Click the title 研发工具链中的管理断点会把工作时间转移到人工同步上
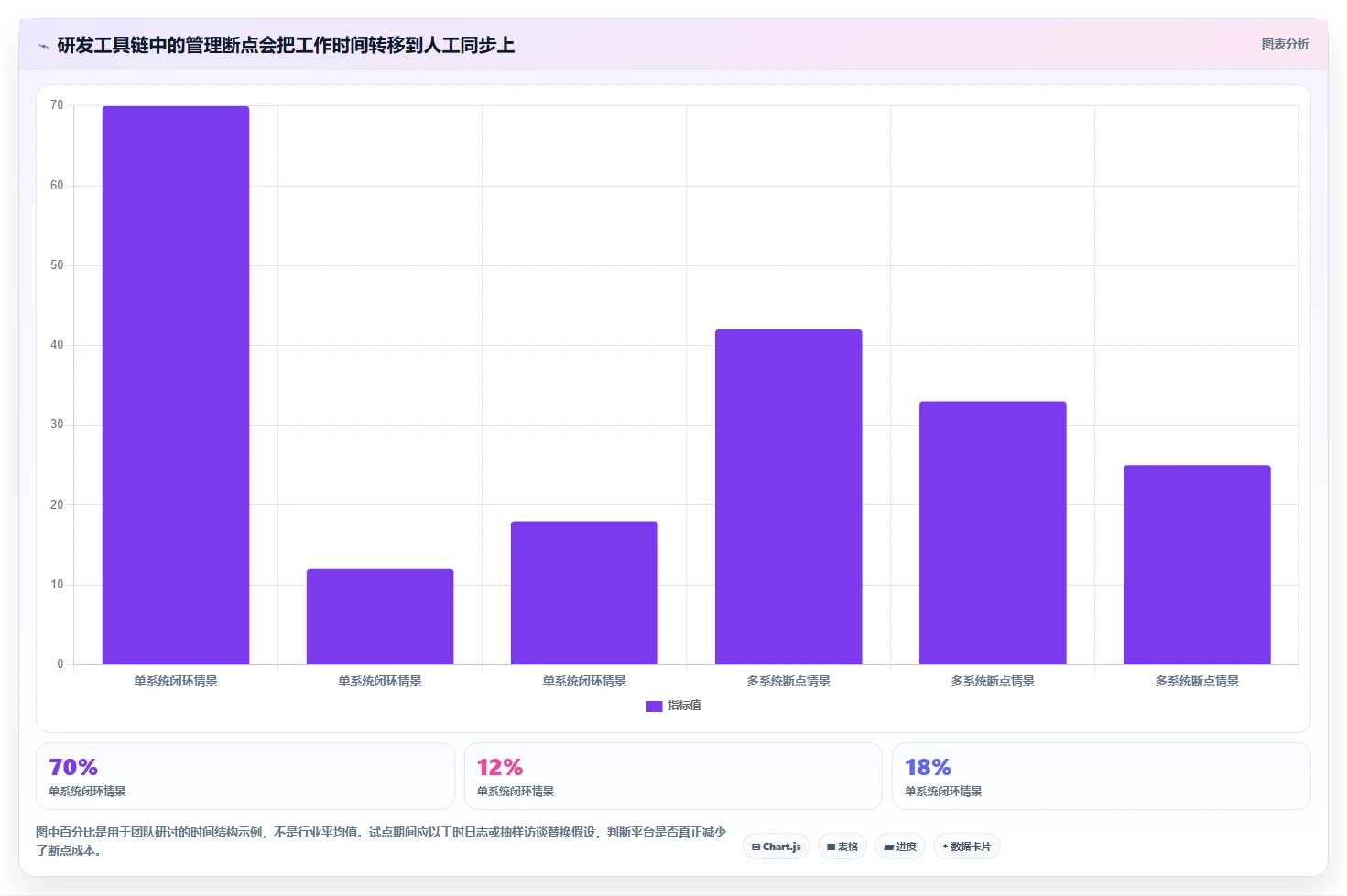 pos(286,45)
